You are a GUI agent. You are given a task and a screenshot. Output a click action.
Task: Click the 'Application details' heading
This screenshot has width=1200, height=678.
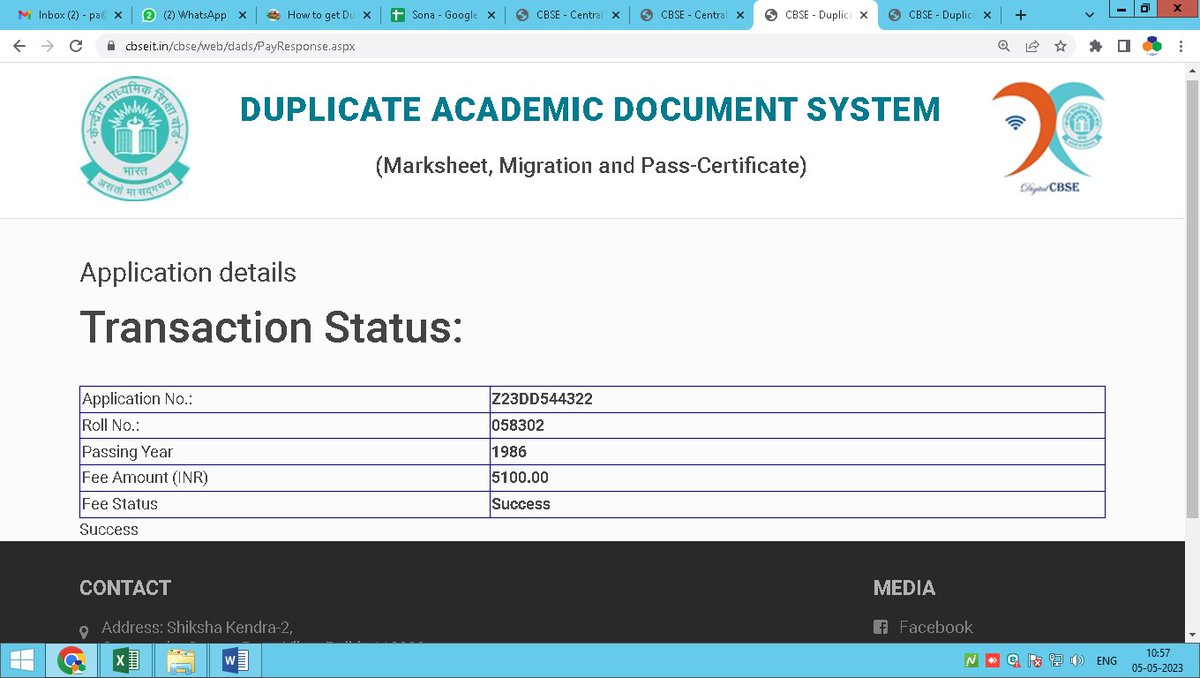188,272
